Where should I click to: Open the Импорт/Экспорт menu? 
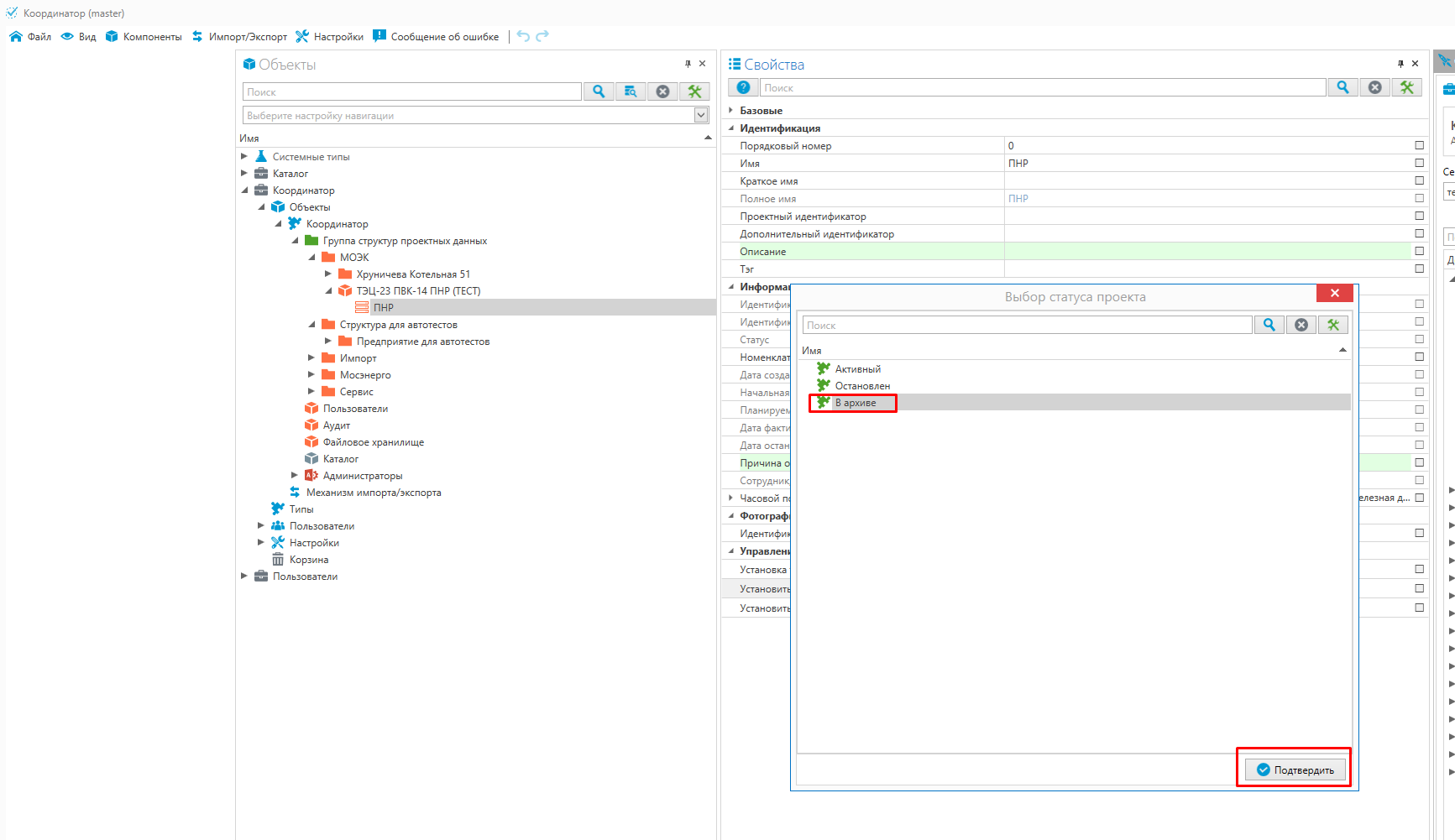(x=239, y=36)
